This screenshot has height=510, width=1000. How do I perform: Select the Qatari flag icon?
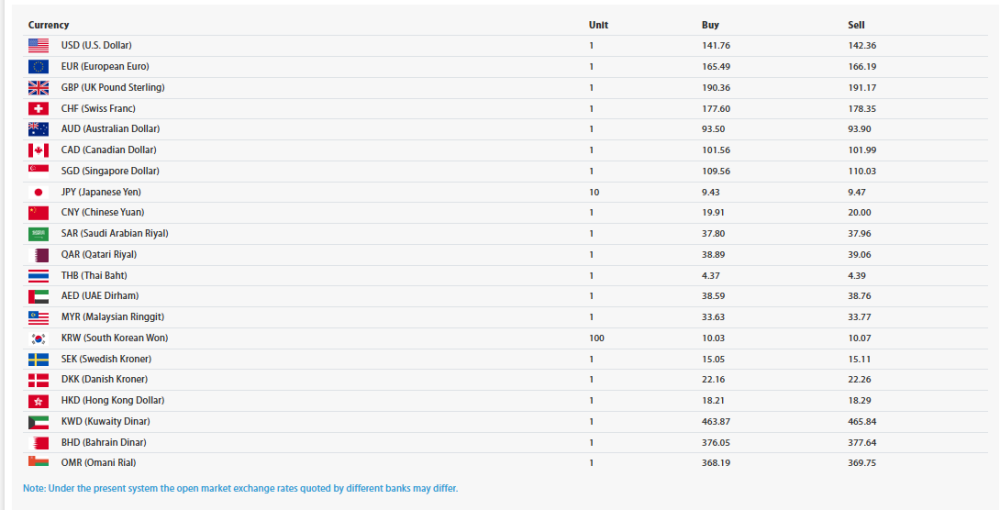click(38, 254)
